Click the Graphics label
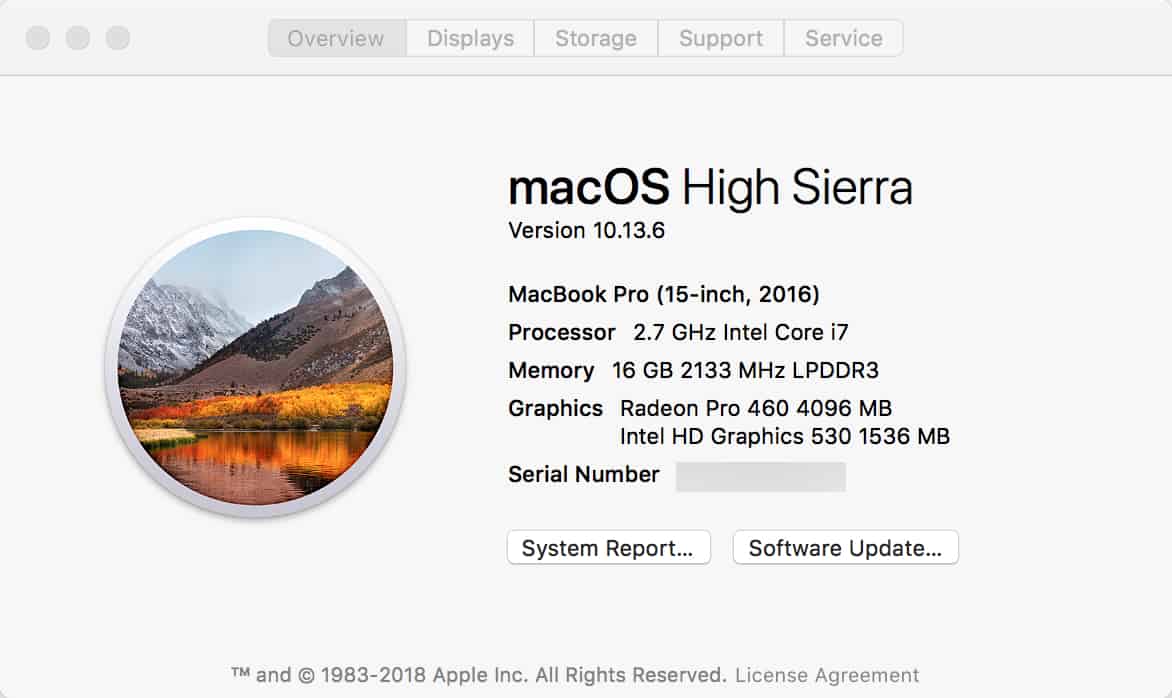This screenshot has width=1172, height=698. (x=555, y=408)
